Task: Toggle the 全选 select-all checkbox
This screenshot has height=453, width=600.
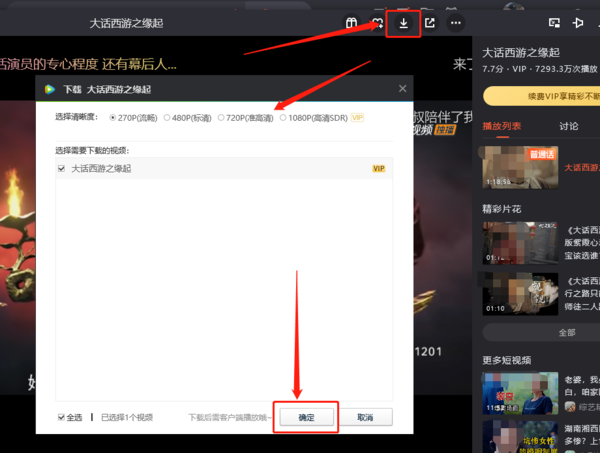Action: coord(61,417)
